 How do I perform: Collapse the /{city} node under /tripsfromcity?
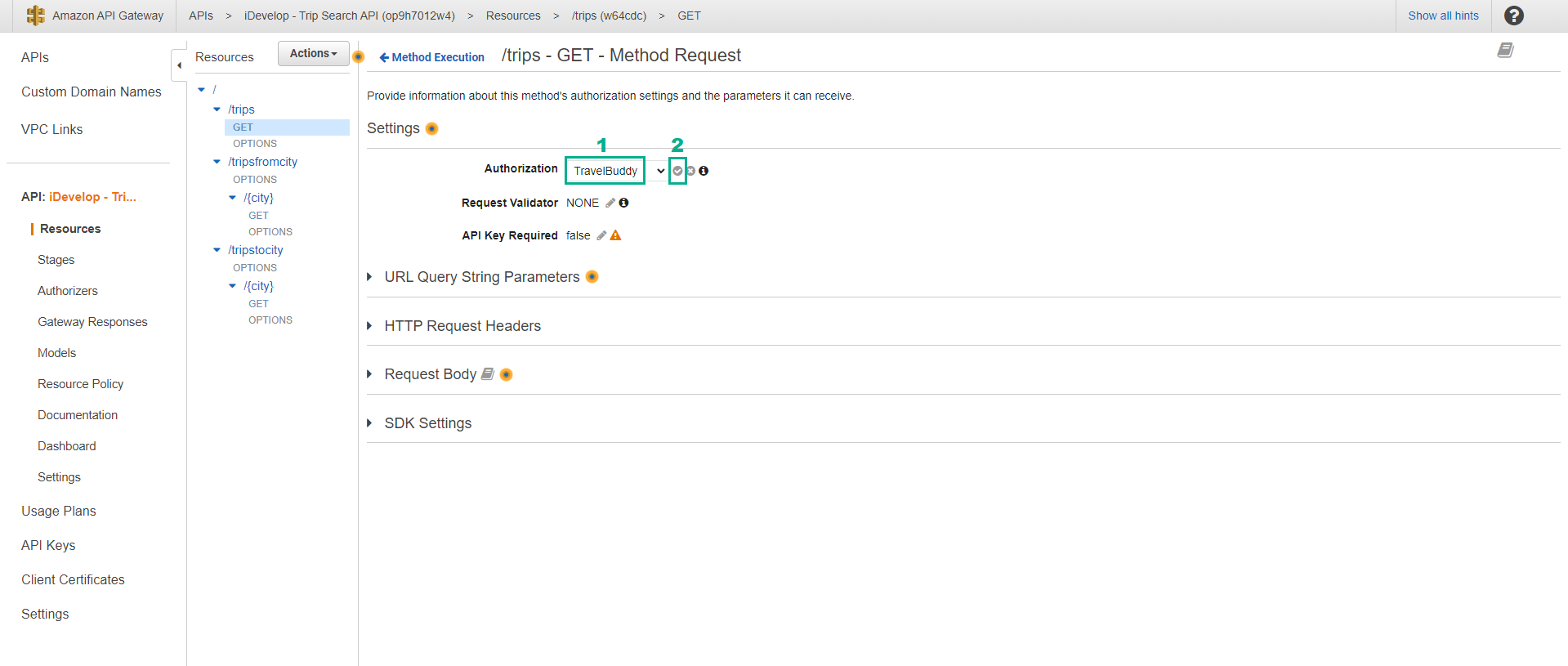tap(232, 198)
